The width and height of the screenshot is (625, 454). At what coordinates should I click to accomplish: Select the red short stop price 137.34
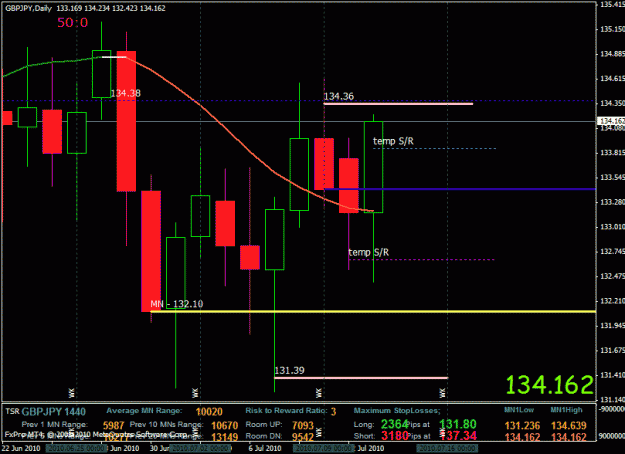[x=458, y=436]
